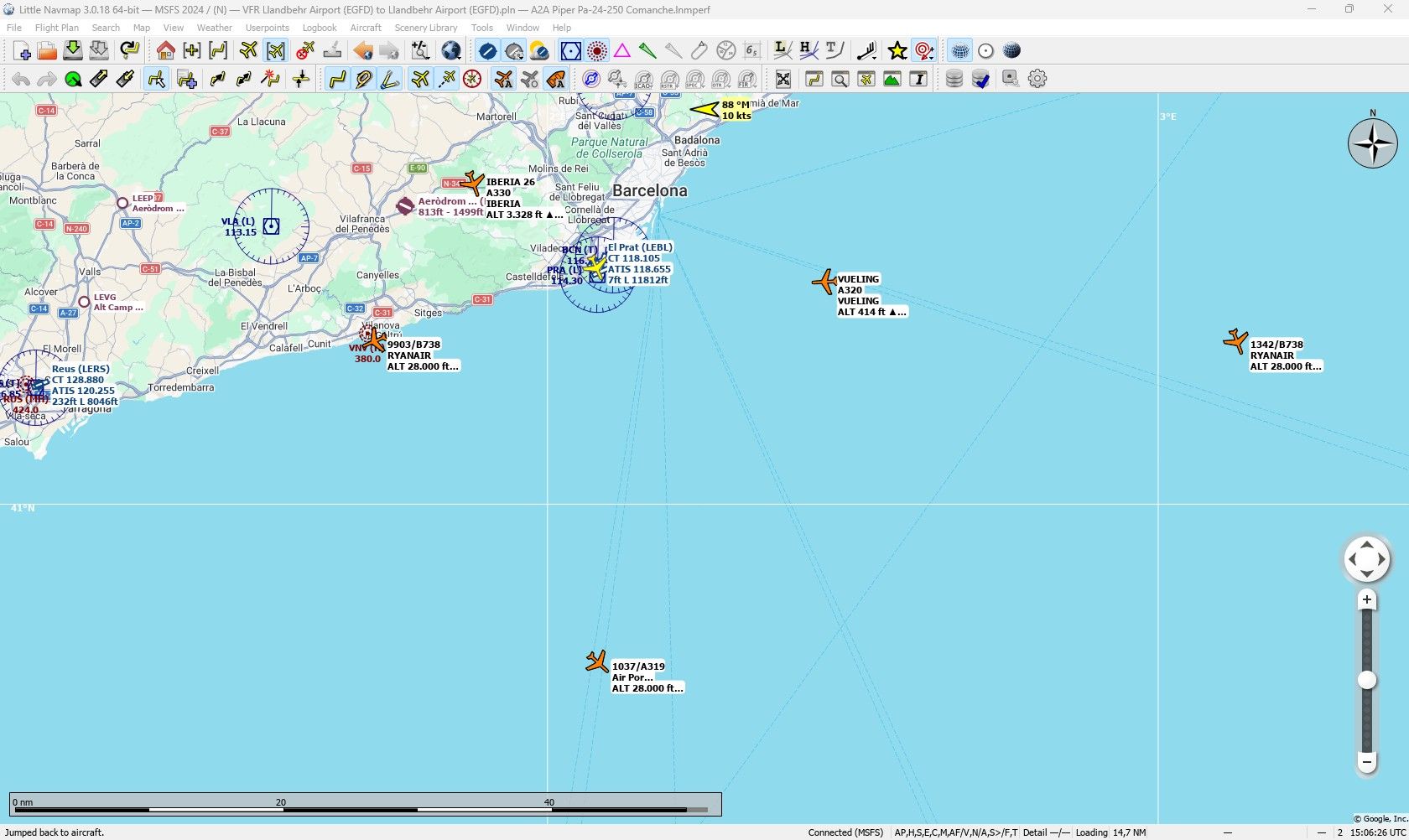This screenshot has height=840, width=1409.
Task: Click the LEVG Alt Camp airport symbol
Action: pos(84,302)
